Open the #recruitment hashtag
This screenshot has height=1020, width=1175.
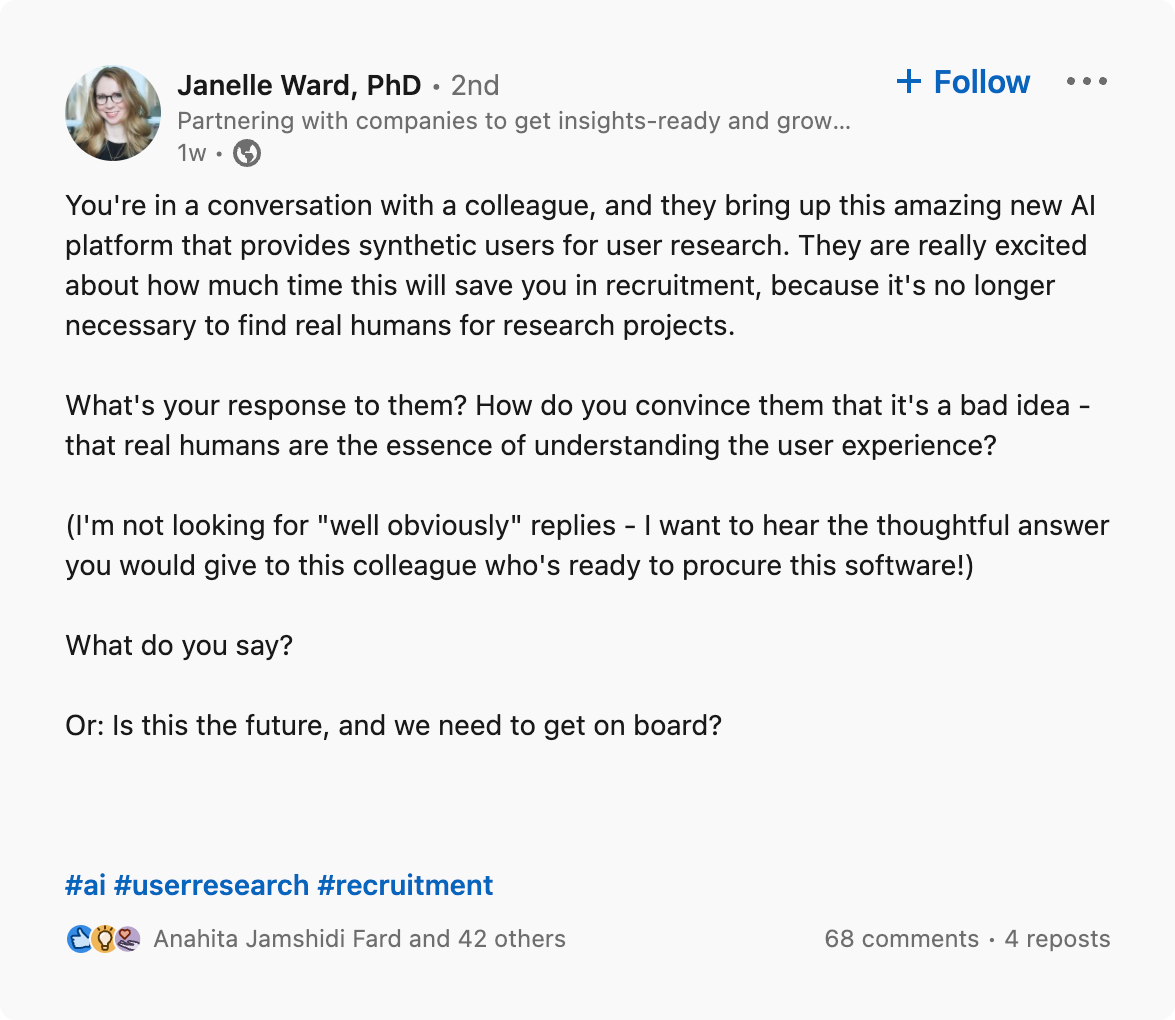pyautogui.click(x=405, y=885)
